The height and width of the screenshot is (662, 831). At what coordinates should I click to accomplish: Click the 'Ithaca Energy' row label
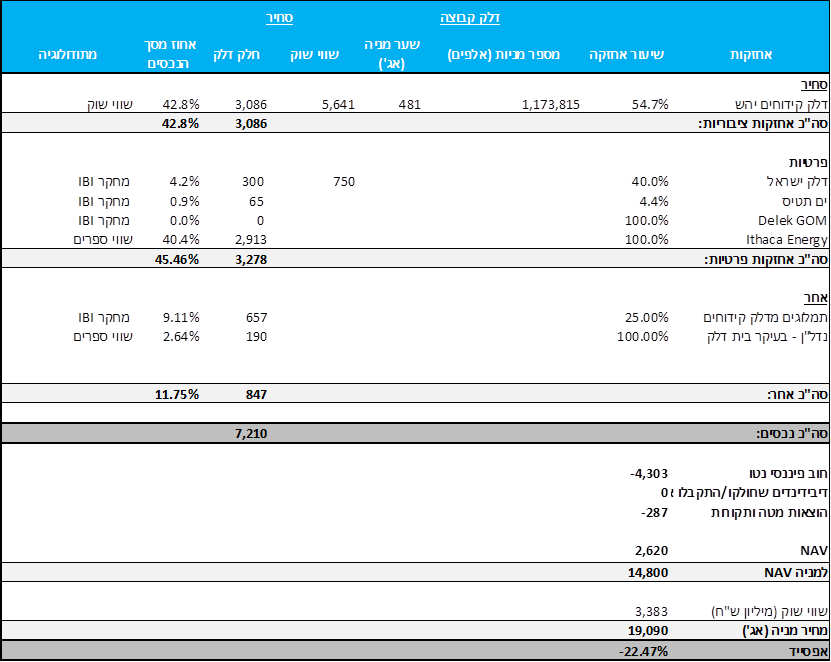pyautogui.click(x=786, y=240)
